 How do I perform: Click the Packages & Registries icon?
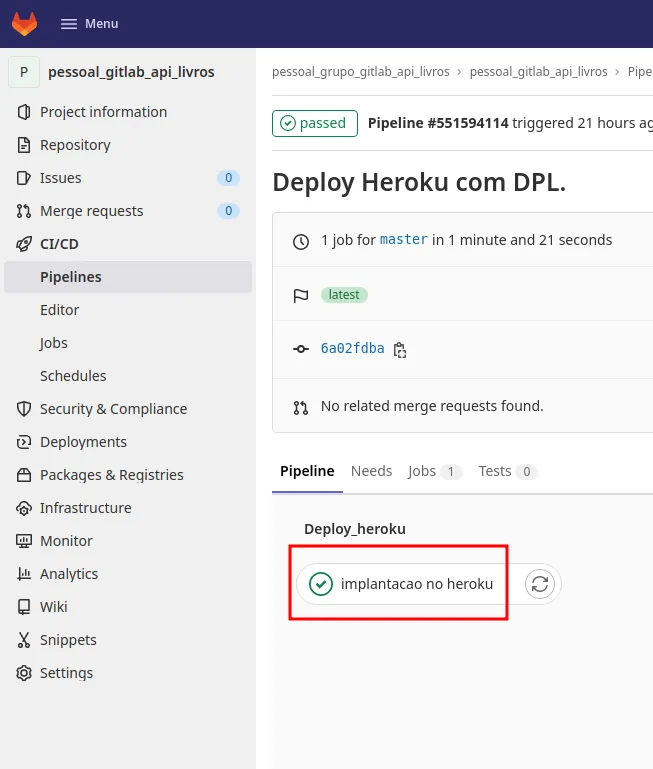pos(24,475)
